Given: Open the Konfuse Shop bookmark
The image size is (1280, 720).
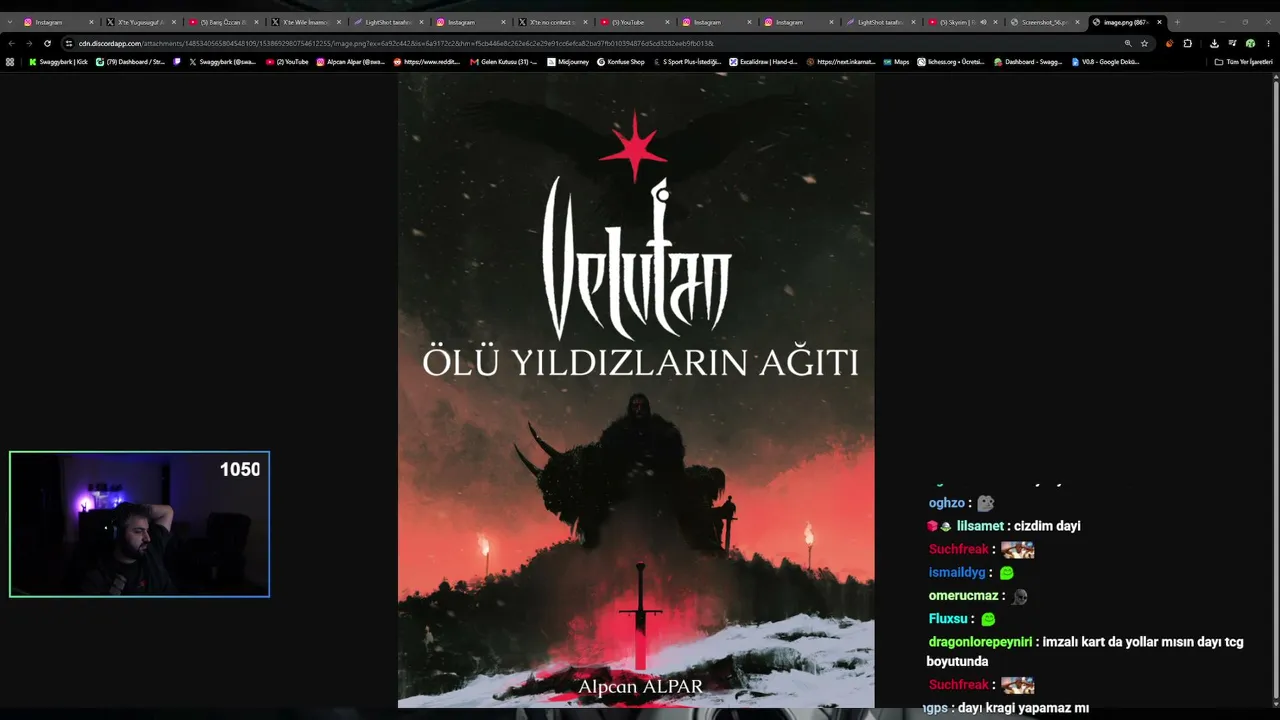Looking at the screenshot, I should pyautogui.click(x=621, y=62).
